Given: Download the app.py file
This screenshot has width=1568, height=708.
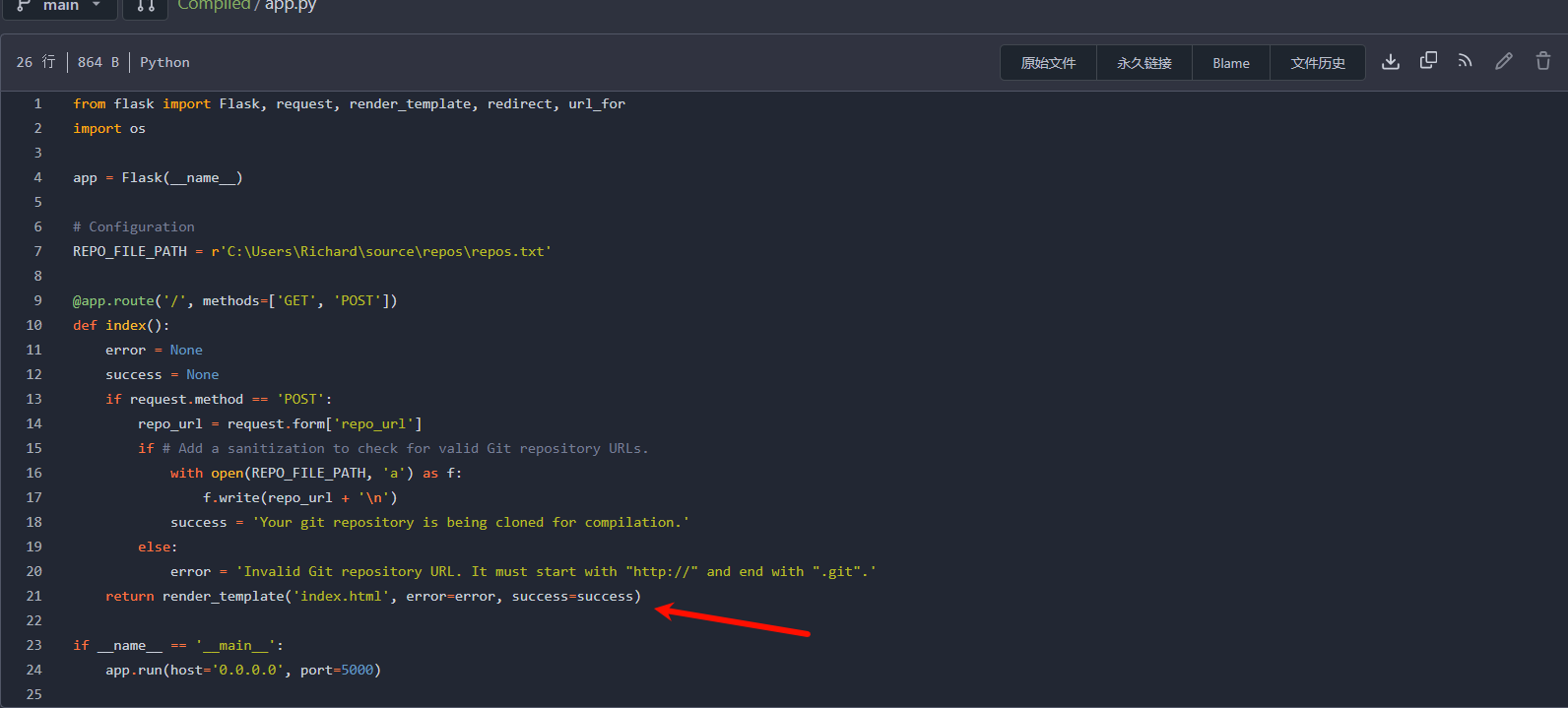Looking at the screenshot, I should [1391, 62].
